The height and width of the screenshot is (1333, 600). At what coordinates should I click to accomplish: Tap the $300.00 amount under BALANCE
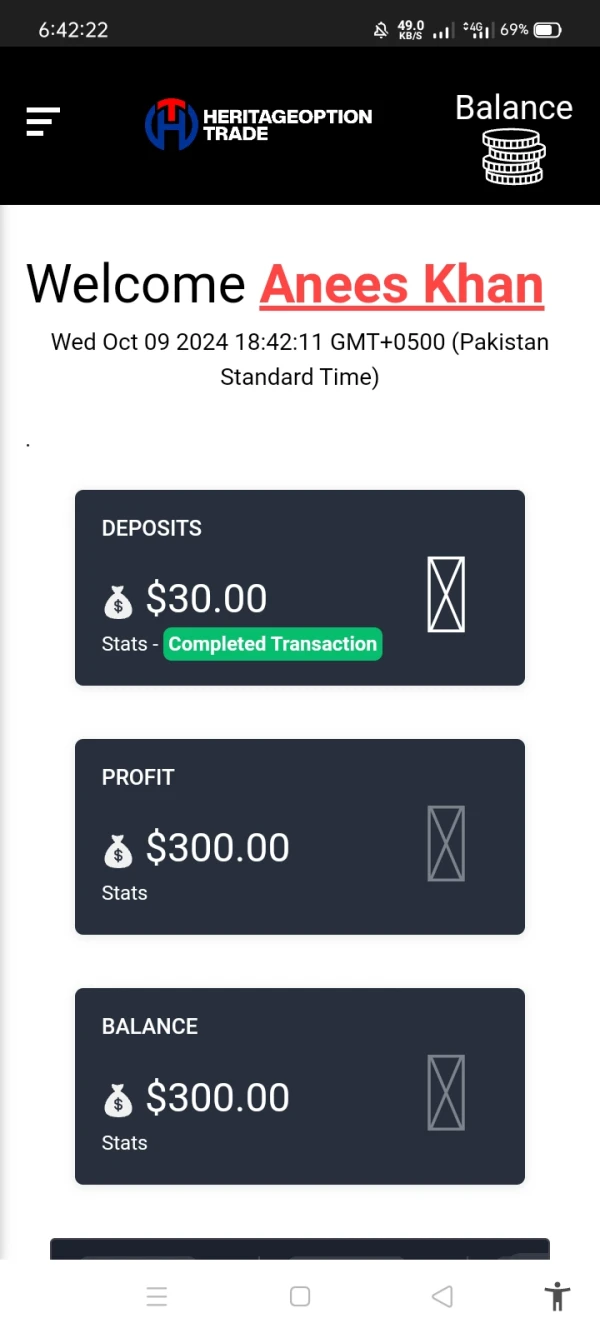click(217, 1098)
